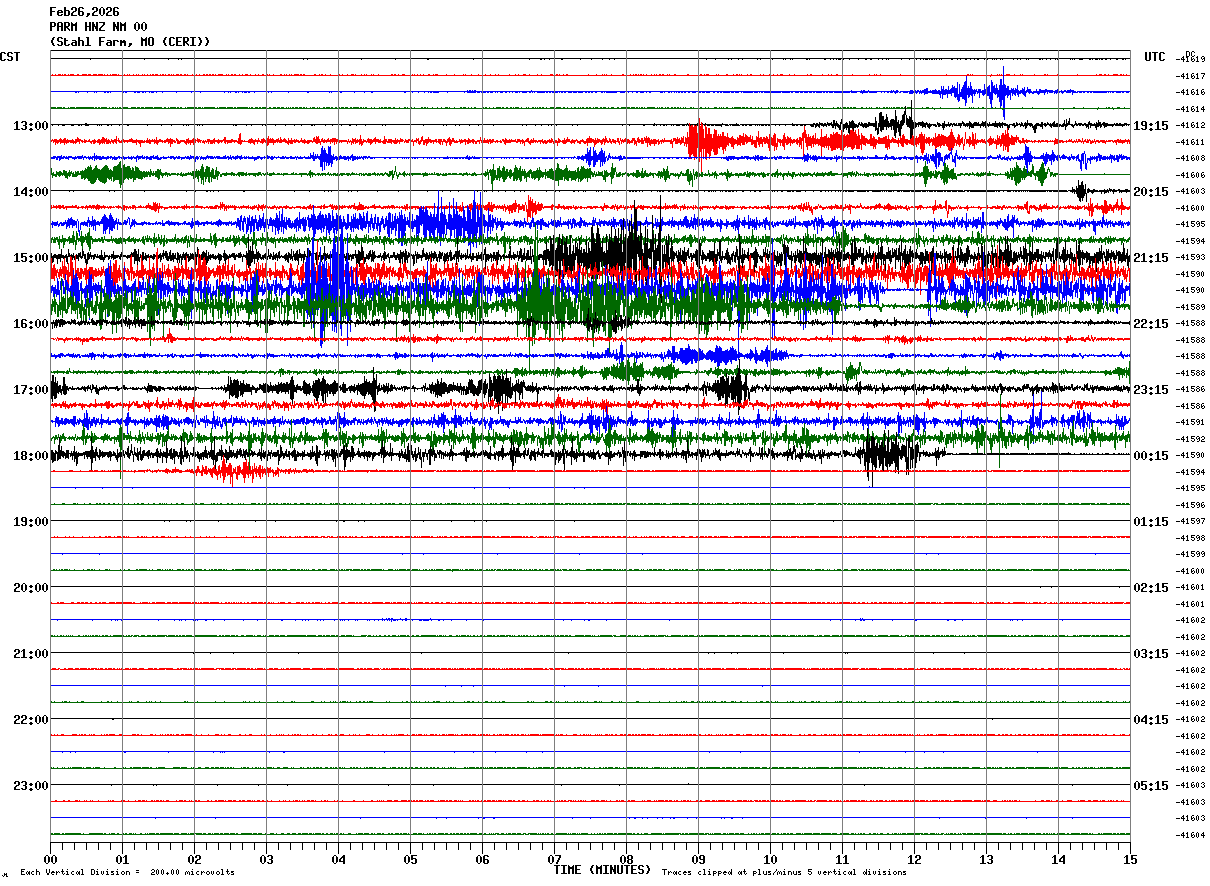Select the 00:15 UTC time label
The height and width of the screenshot is (886, 1210).
pyautogui.click(x=1150, y=456)
